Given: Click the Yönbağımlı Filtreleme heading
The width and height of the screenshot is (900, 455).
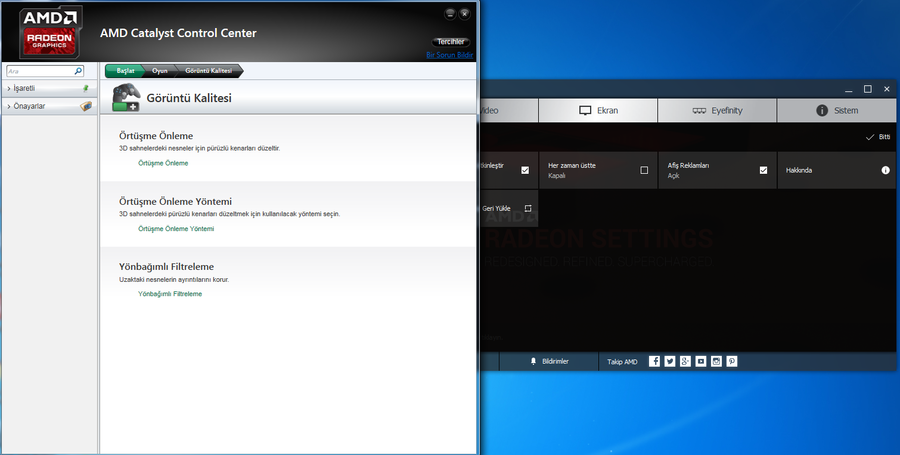Looking at the screenshot, I should (x=166, y=267).
